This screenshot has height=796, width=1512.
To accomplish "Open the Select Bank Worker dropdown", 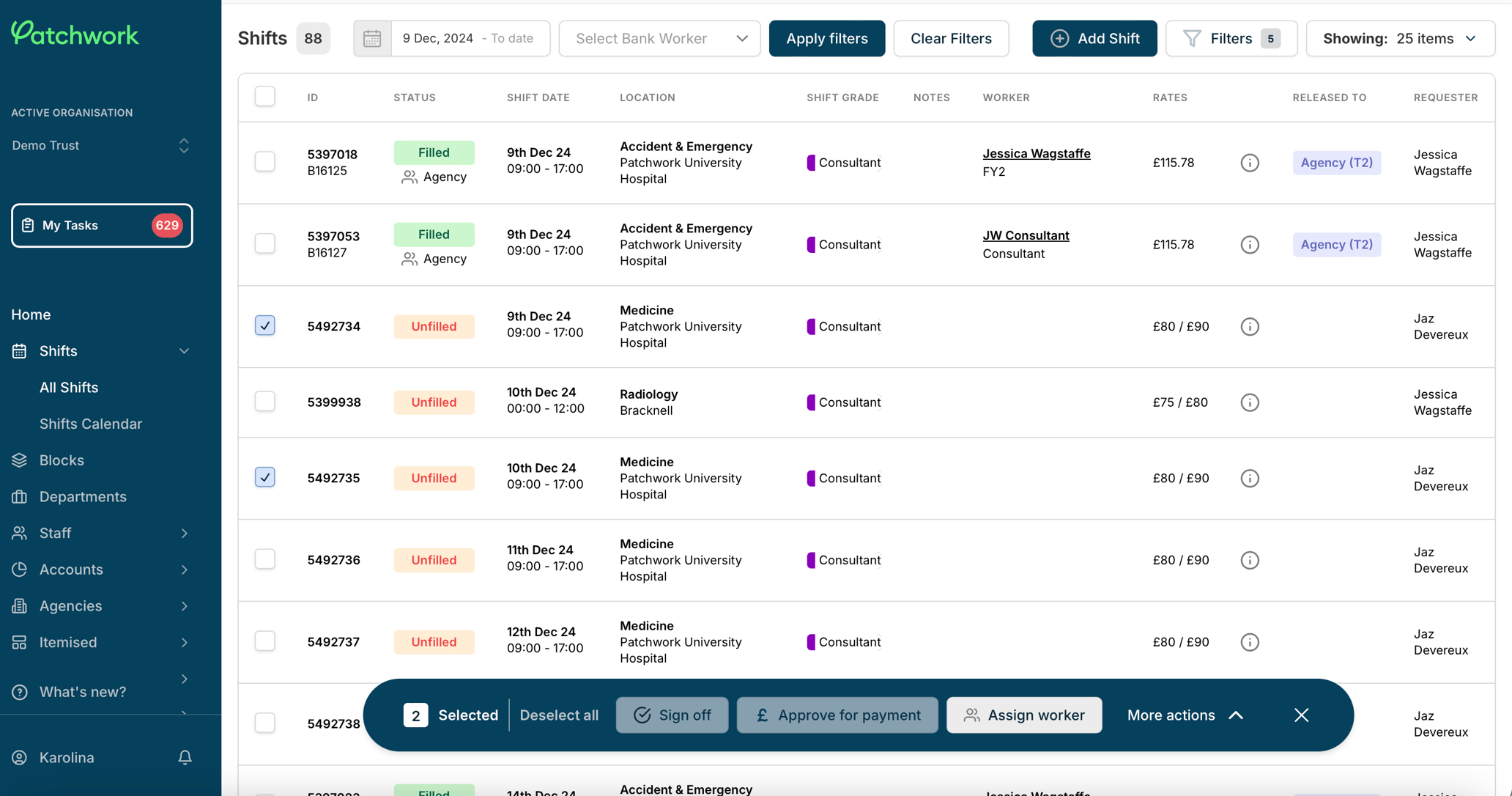I will tap(659, 38).
